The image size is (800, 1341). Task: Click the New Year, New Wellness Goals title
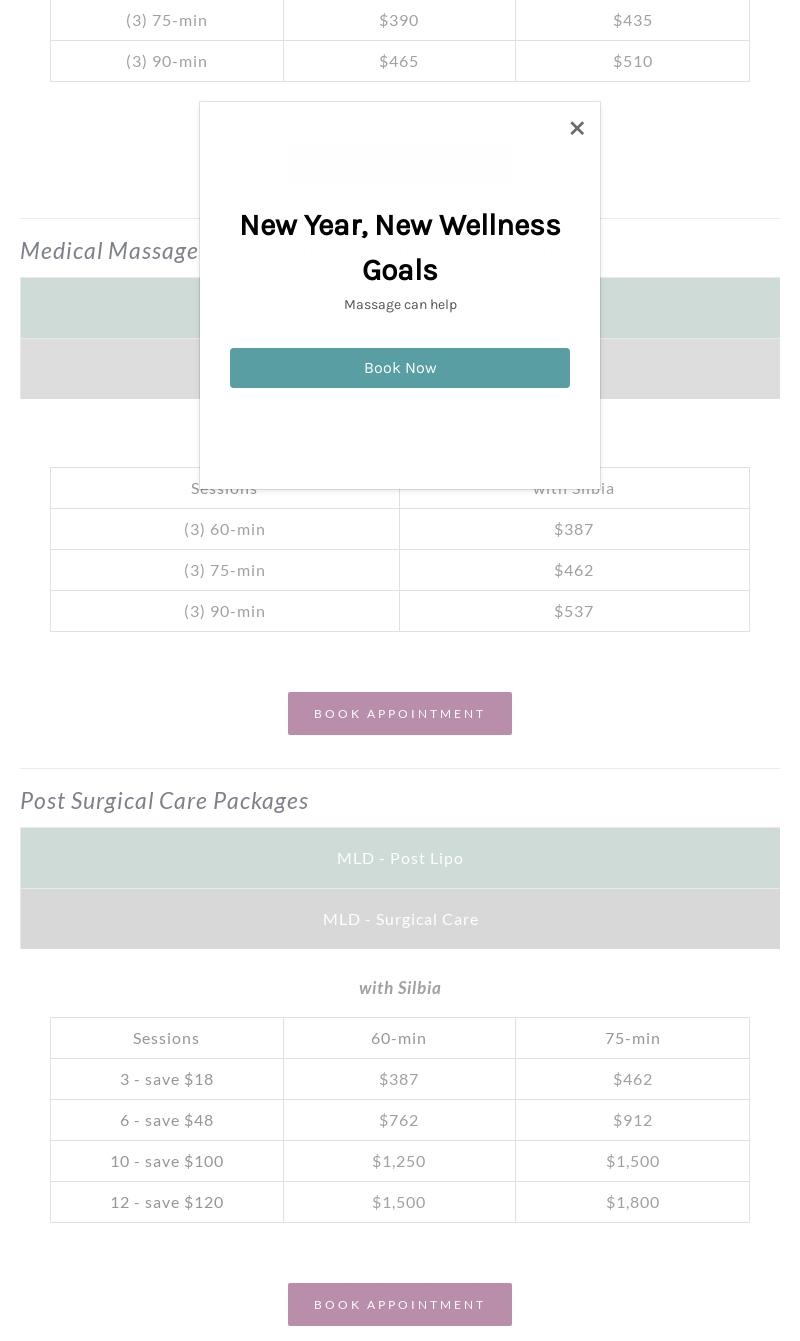pos(400,247)
